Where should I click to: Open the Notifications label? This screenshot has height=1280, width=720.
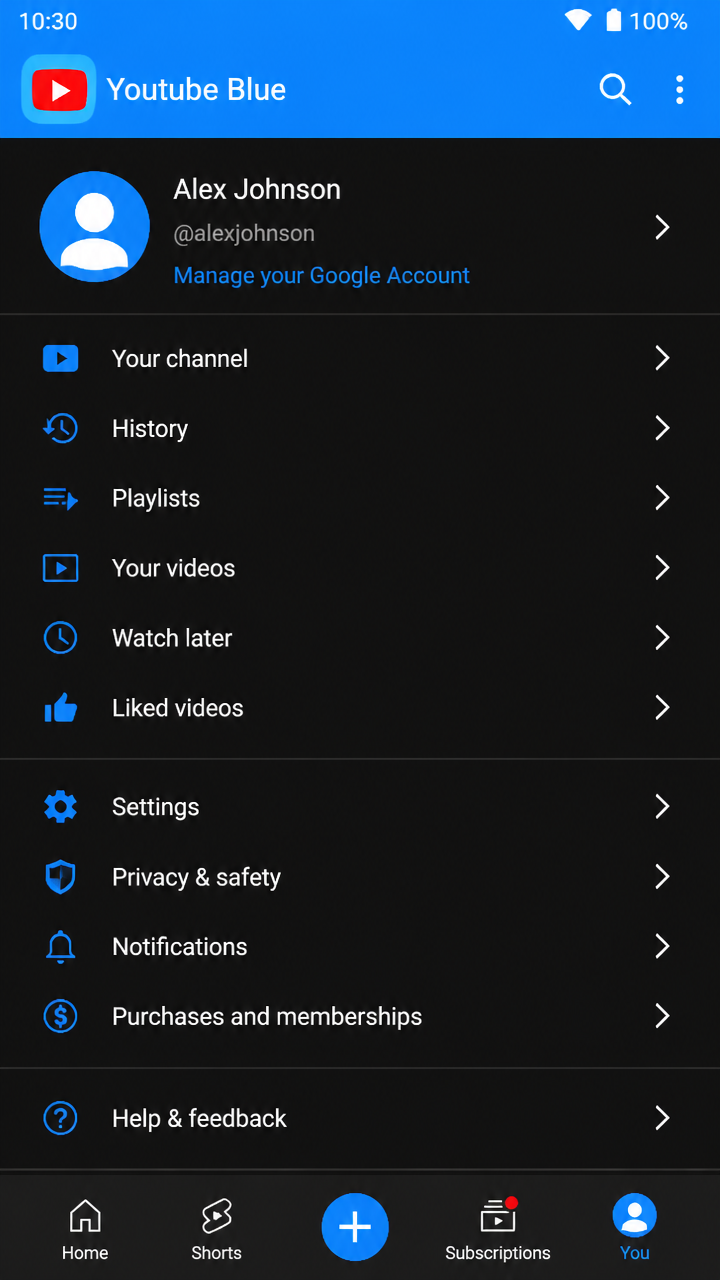(180, 947)
